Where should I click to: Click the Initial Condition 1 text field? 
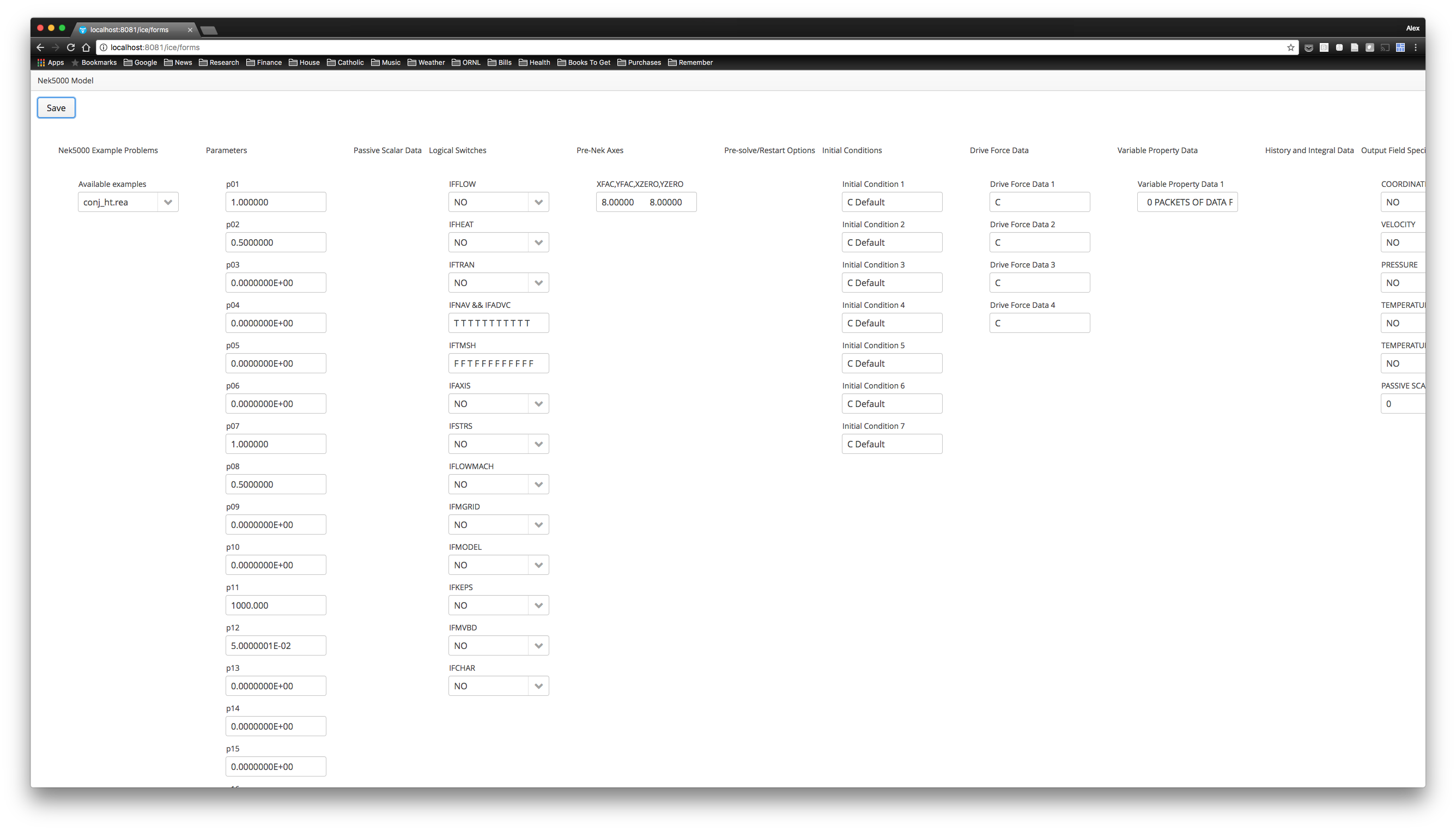[x=891, y=202]
